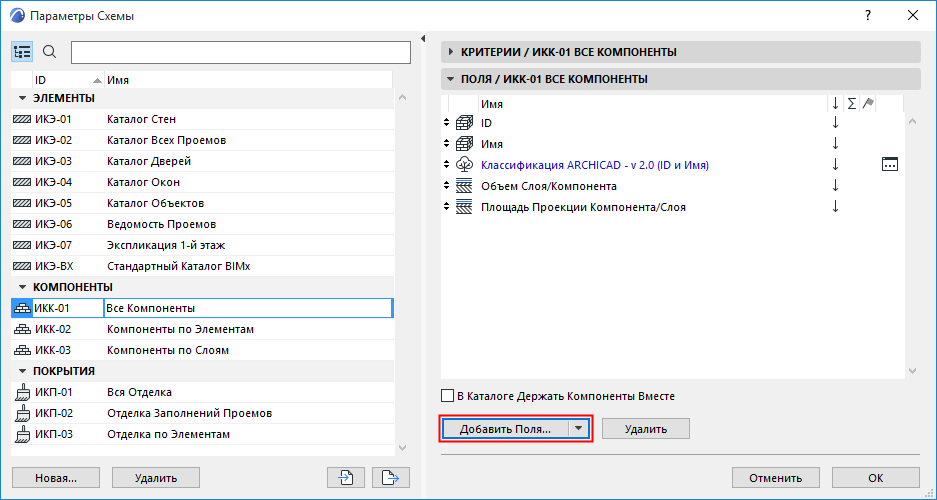This screenshot has height=500, width=937.
Task: Collapse the ПОКРЫТИЯ group
Action: (x=23, y=371)
